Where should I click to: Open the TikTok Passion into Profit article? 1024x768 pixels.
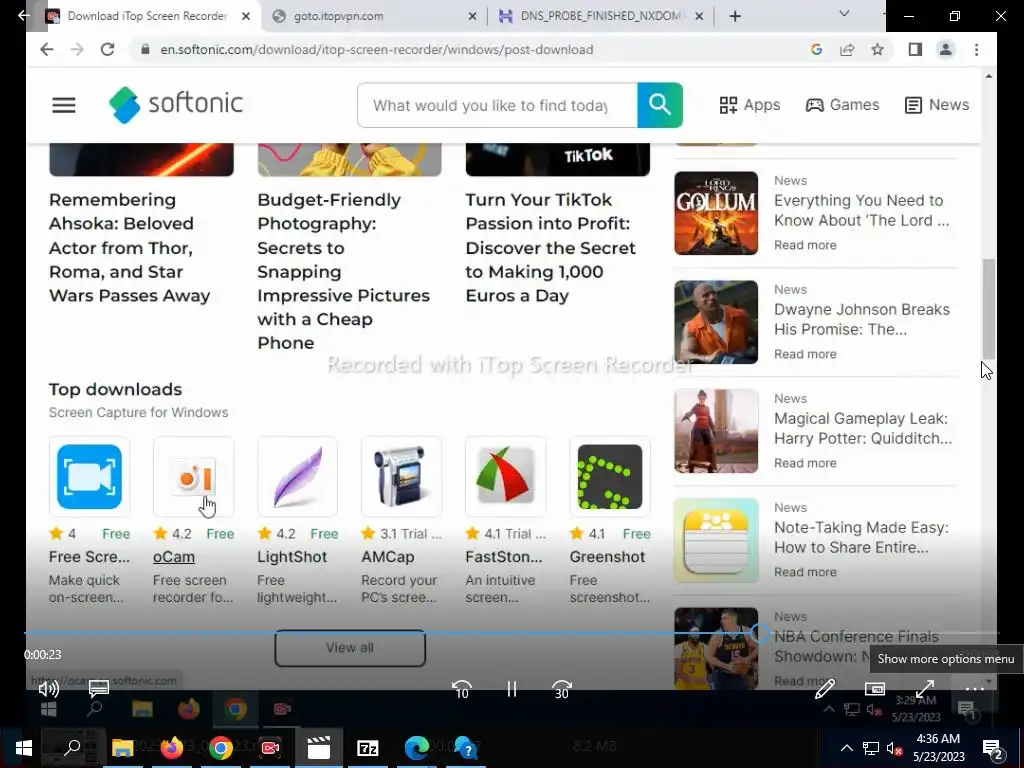tap(550, 248)
